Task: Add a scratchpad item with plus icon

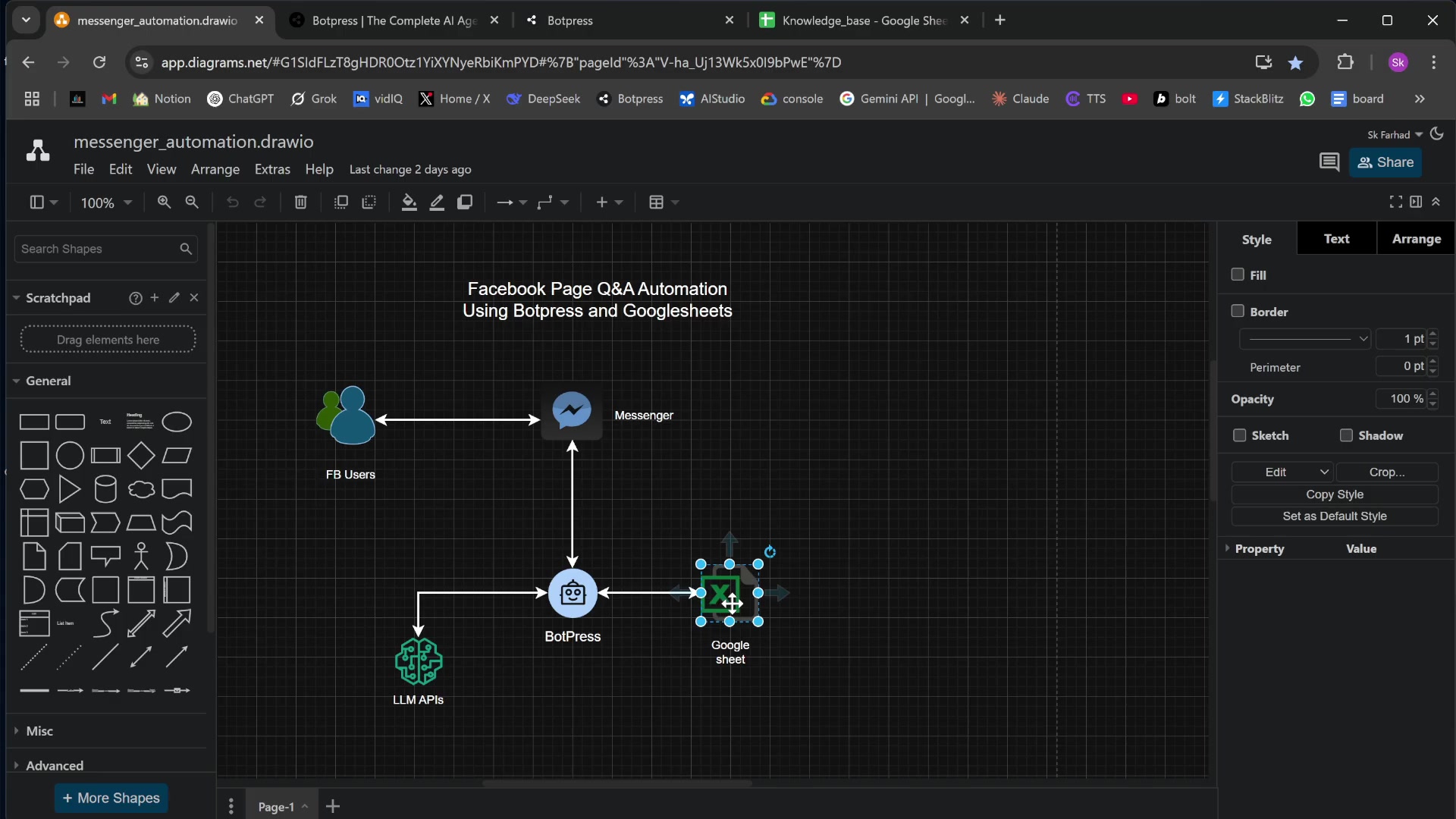Action: [x=155, y=298]
